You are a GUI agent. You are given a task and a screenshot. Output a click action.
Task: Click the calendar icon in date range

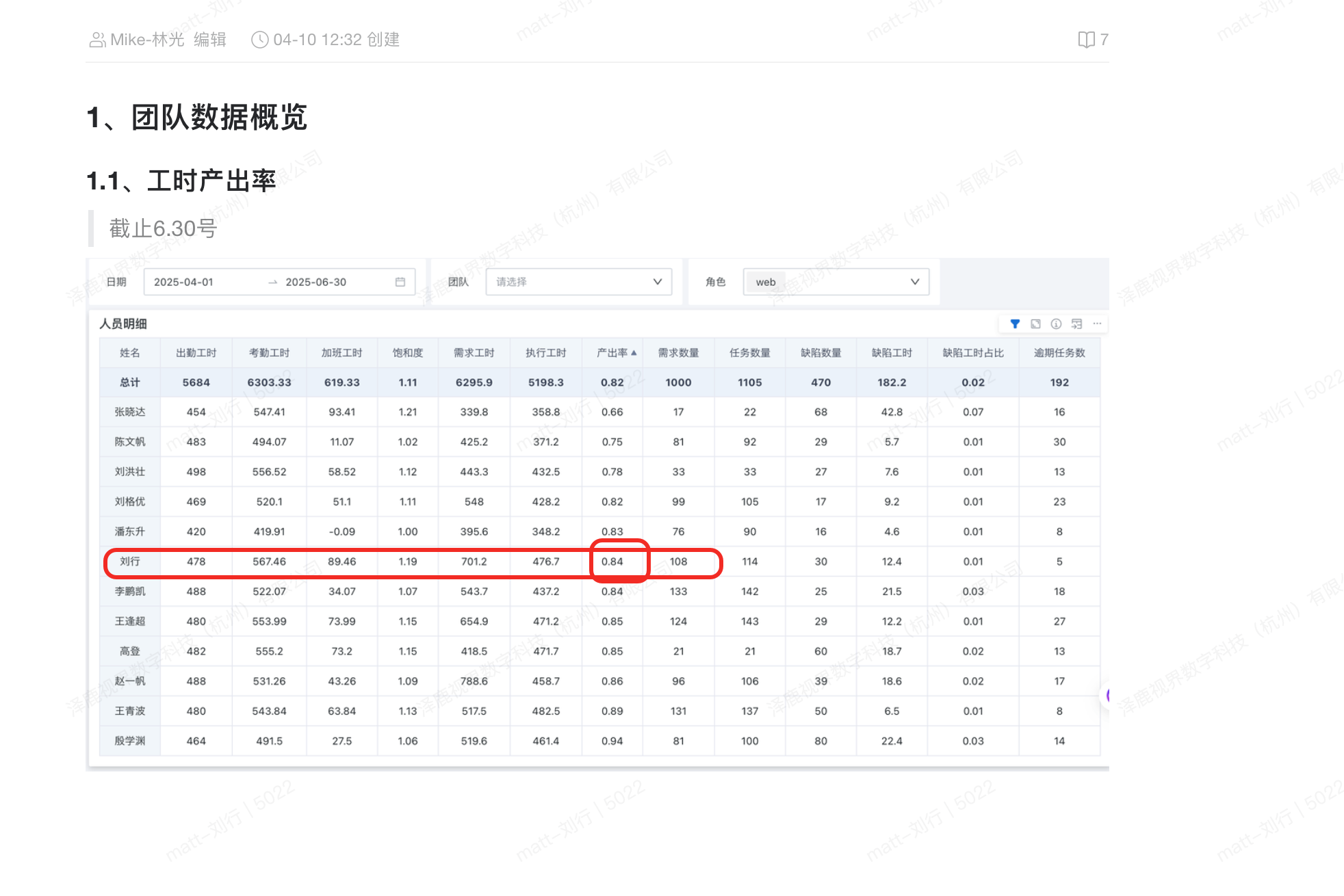pos(400,282)
